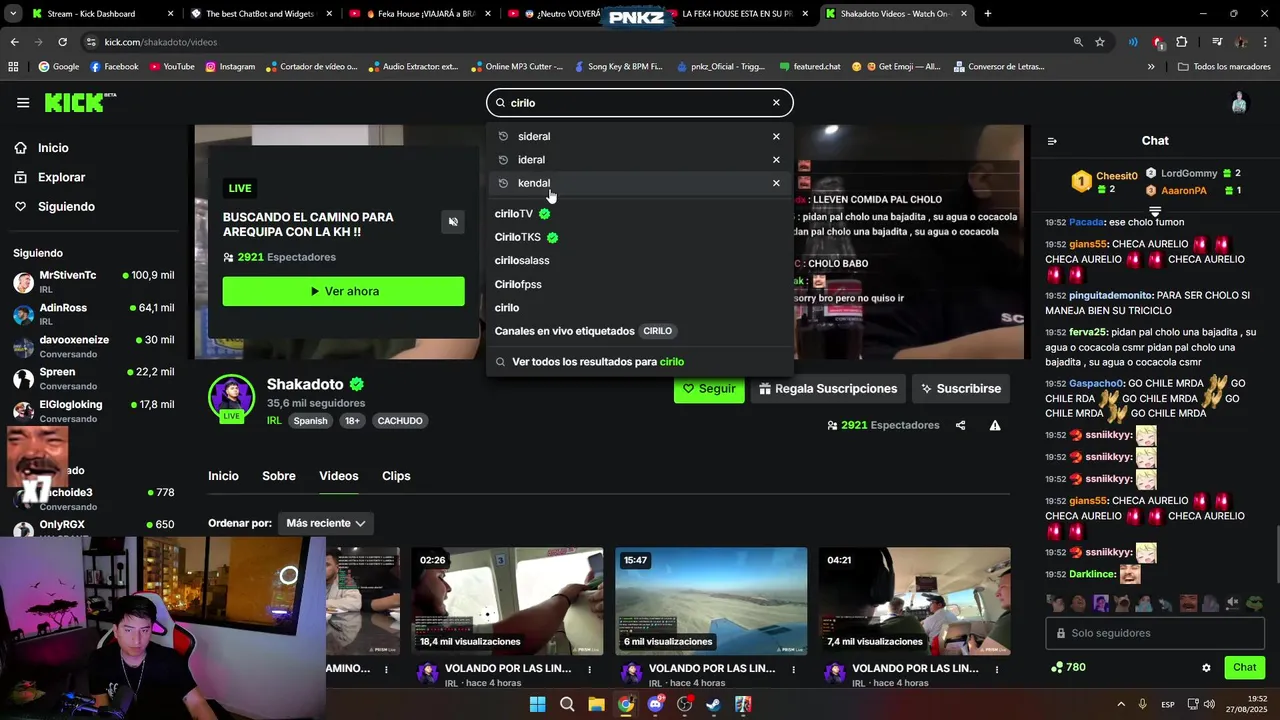Image resolution: width=1280 pixels, height=720 pixels.
Task: Remove 'sideral' from search history
Action: point(776,136)
